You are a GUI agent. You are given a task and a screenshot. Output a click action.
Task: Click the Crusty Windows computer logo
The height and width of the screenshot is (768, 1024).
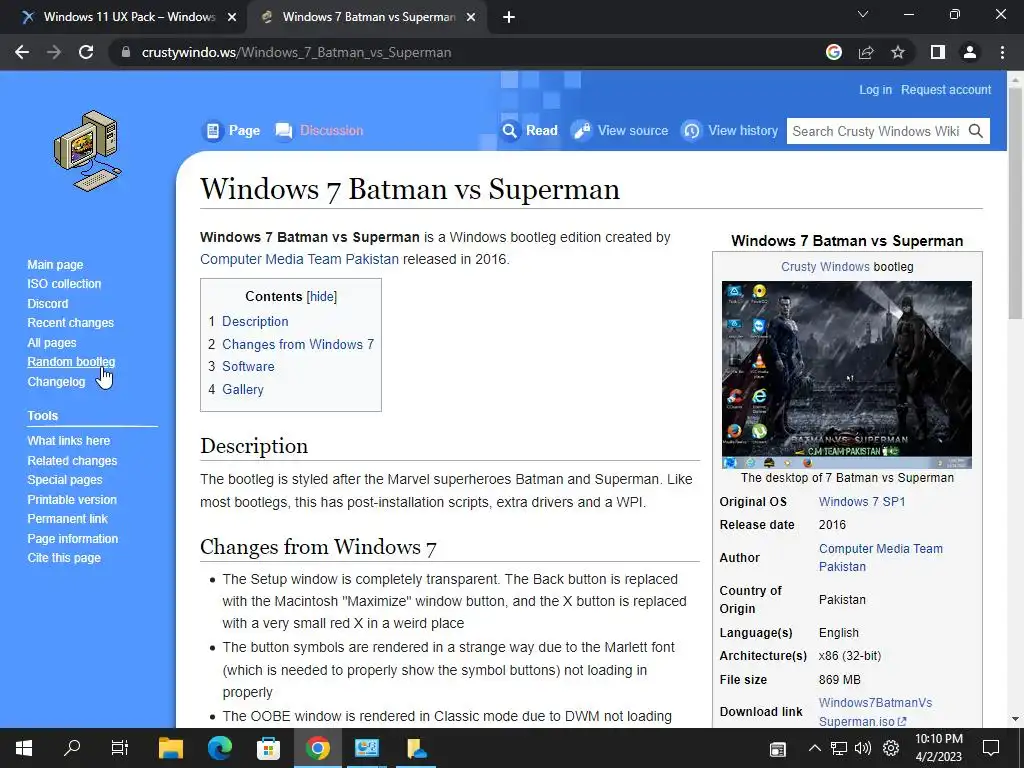coord(88,151)
